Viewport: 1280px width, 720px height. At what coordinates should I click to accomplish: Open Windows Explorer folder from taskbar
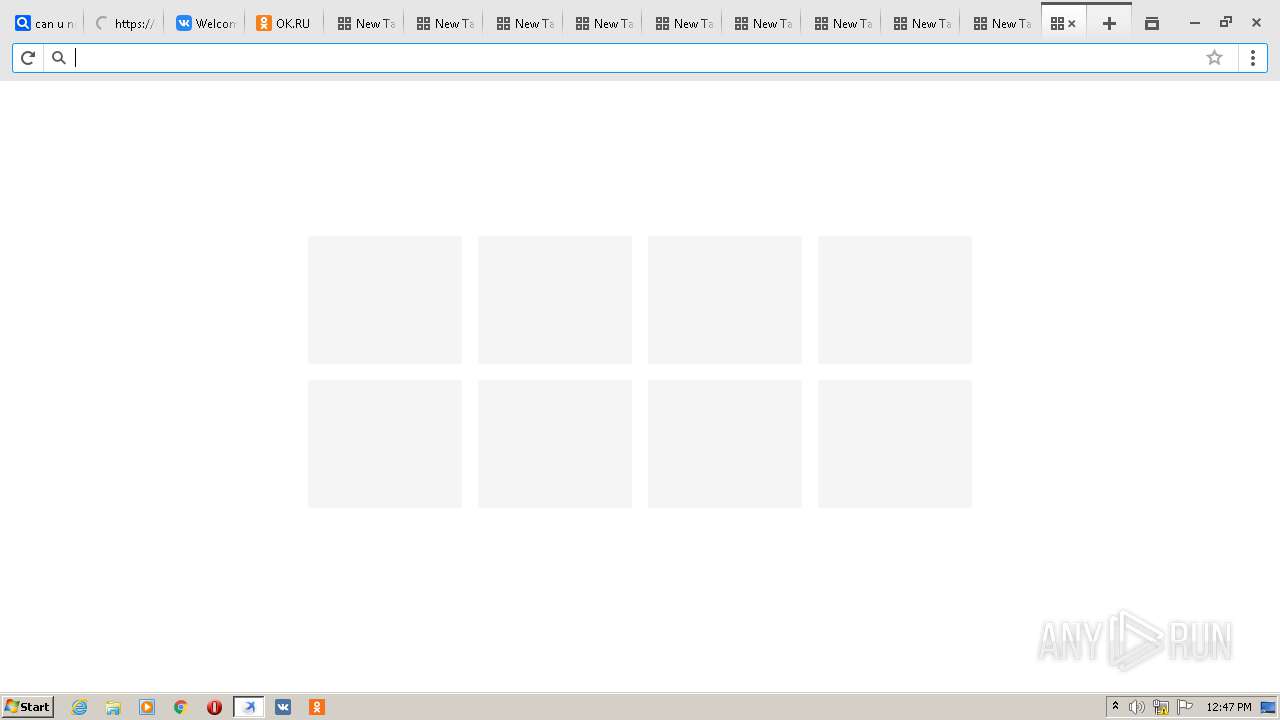[x=113, y=707]
